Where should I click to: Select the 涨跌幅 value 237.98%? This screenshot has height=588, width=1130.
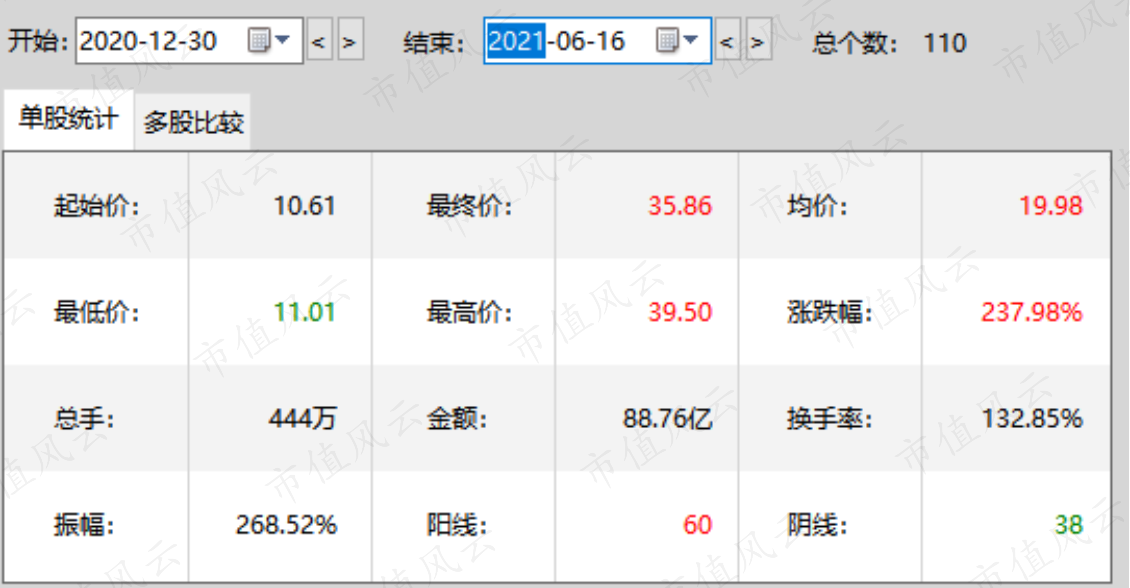[1031, 312]
